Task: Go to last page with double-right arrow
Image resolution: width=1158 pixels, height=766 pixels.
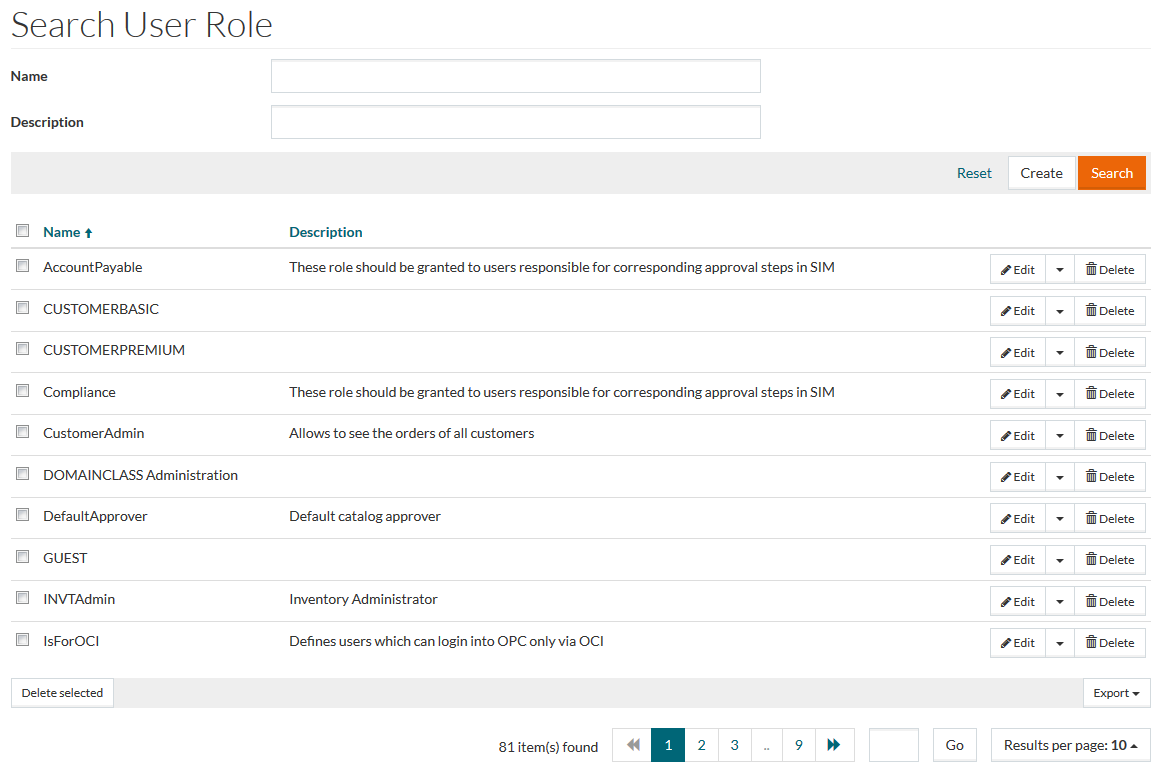Action: [834, 745]
